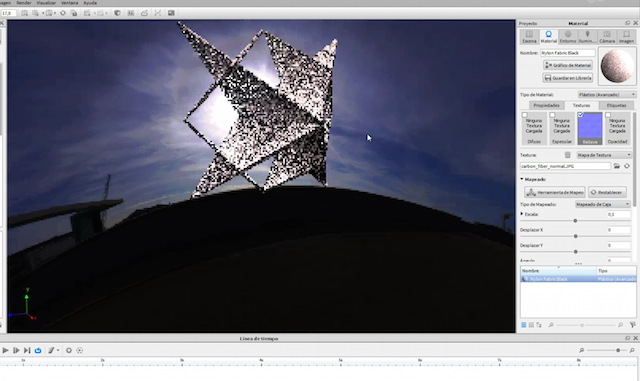Image resolution: width=640 pixels, height=381 pixels.
Task: Switch to the Etiquetas sub-tab
Action: (616, 105)
